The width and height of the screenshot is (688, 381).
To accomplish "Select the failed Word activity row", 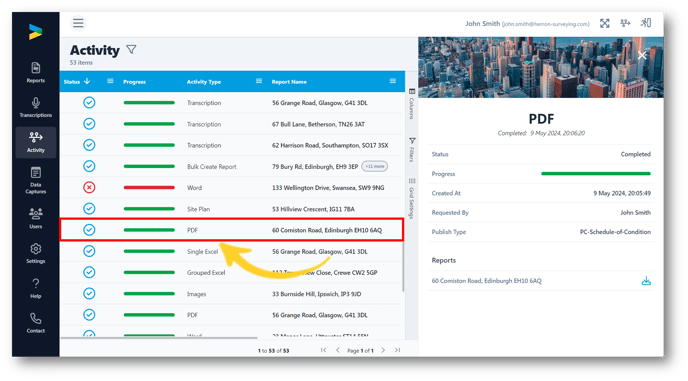I will click(232, 188).
